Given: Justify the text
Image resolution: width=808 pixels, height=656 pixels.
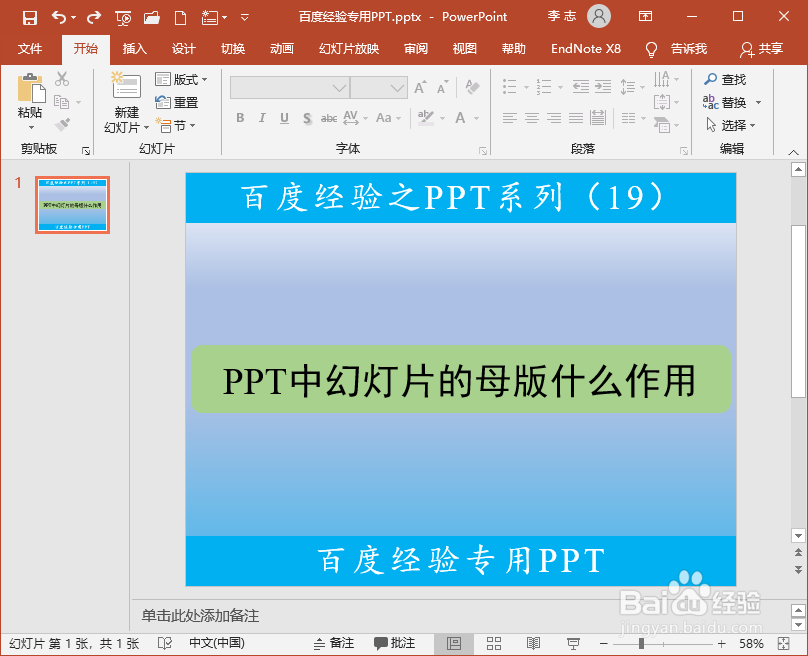Looking at the screenshot, I should [576, 118].
